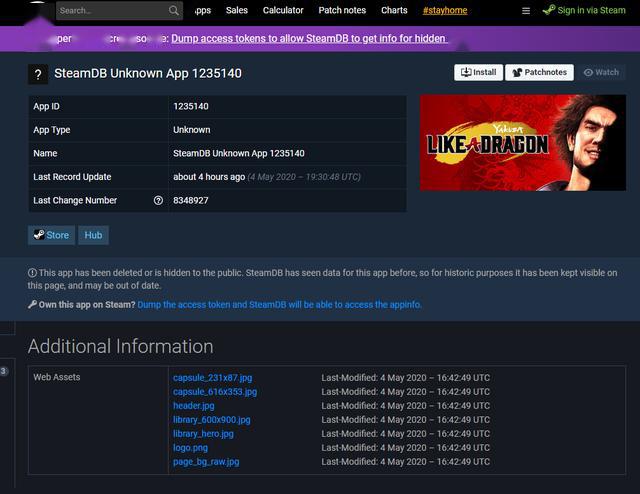The height and width of the screenshot is (494, 640).
Task: Click the Steam icon on Store button
Action: [39, 235]
